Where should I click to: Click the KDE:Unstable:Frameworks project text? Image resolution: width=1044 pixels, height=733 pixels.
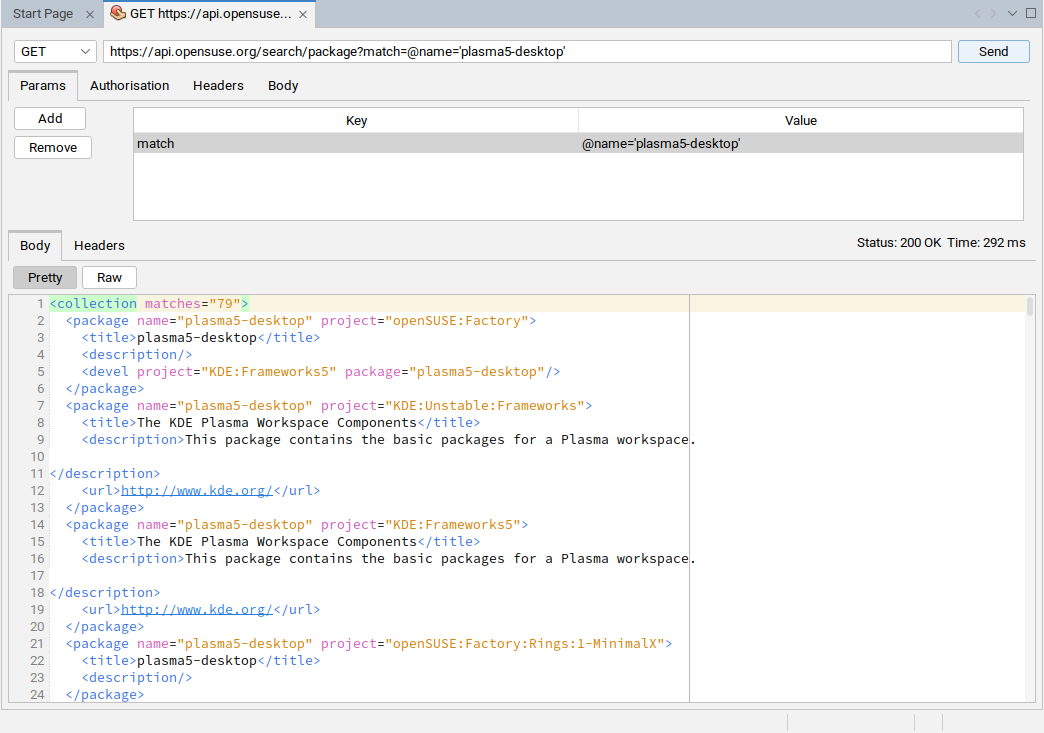pos(485,405)
